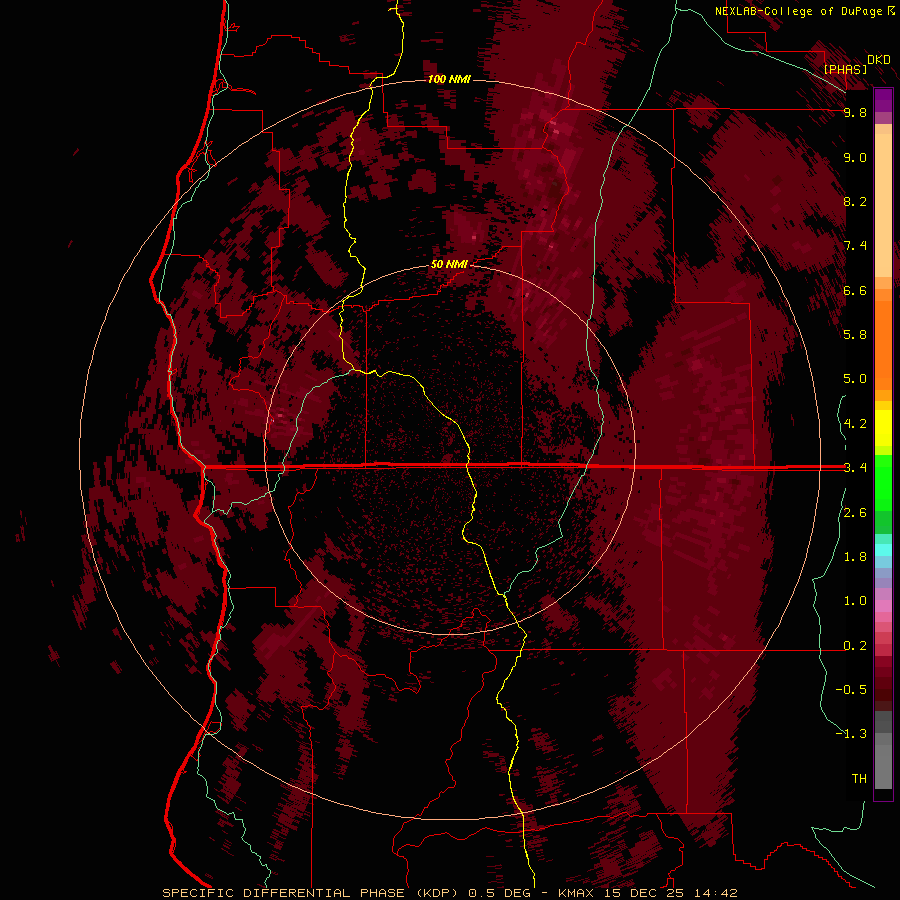Image resolution: width=900 pixels, height=900 pixels.
Task: Click the pink segment of the color bar
Action: pyautogui.click(x=883, y=606)
